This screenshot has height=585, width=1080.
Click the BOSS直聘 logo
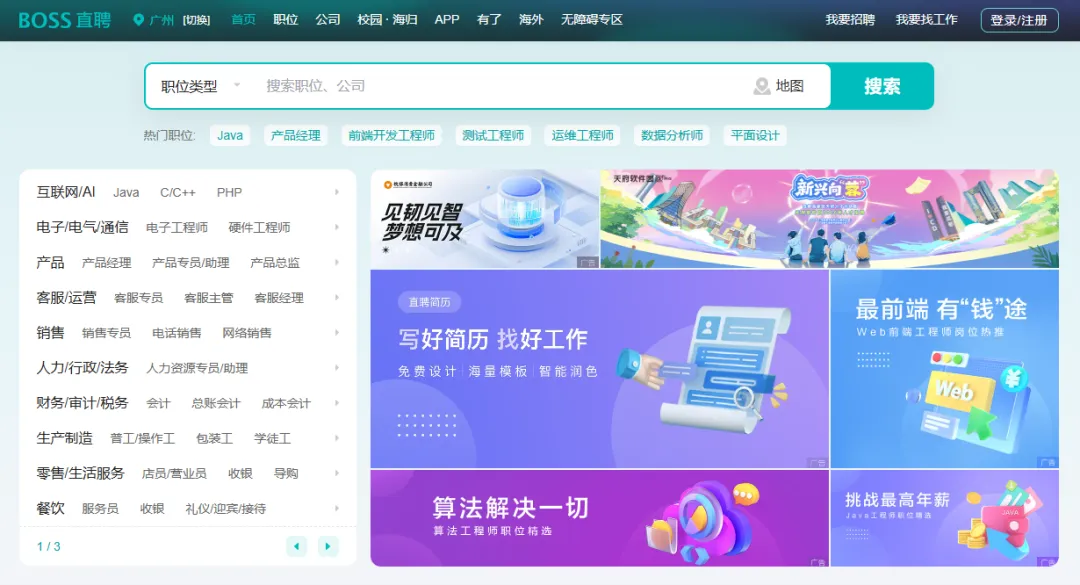pyautogui.click(x=64, y=20)
